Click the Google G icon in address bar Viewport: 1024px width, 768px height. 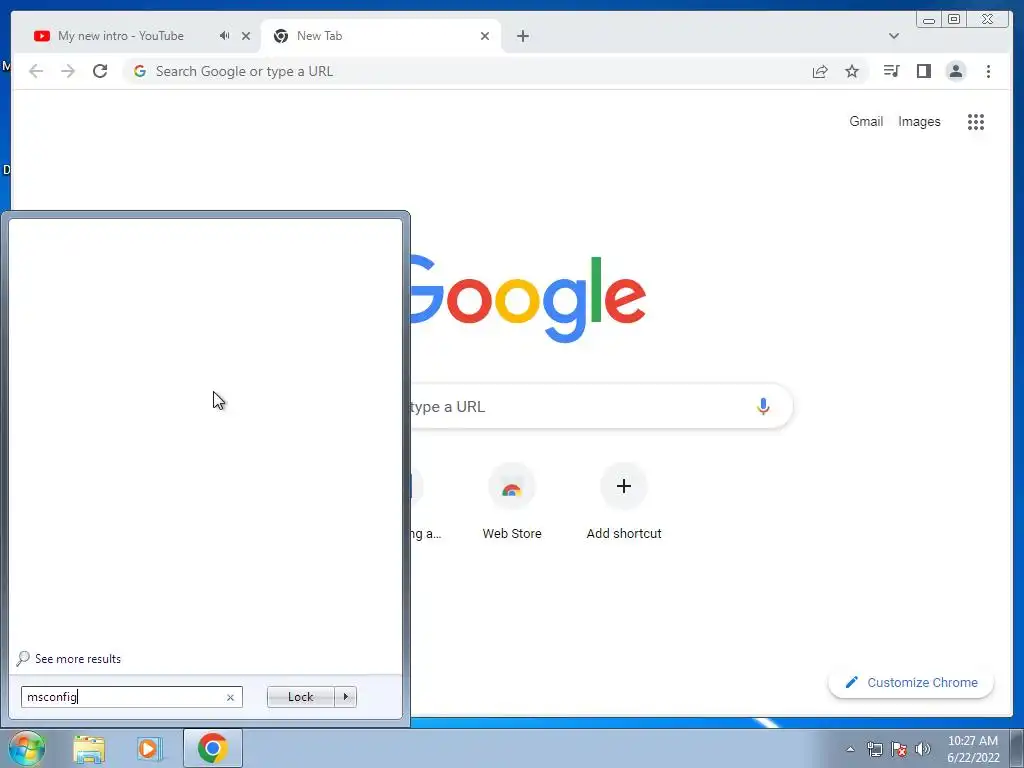(x=140, y=71)
